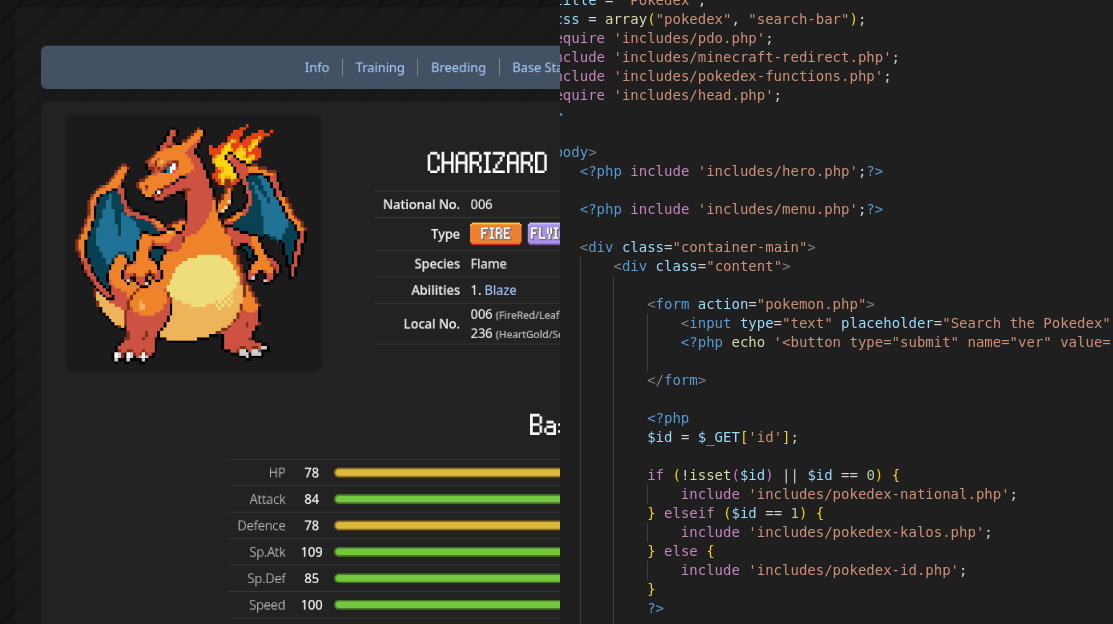Viewport: 1113px width, 624px height.
Task: Select the "National No." label
Action: [421, 204]
